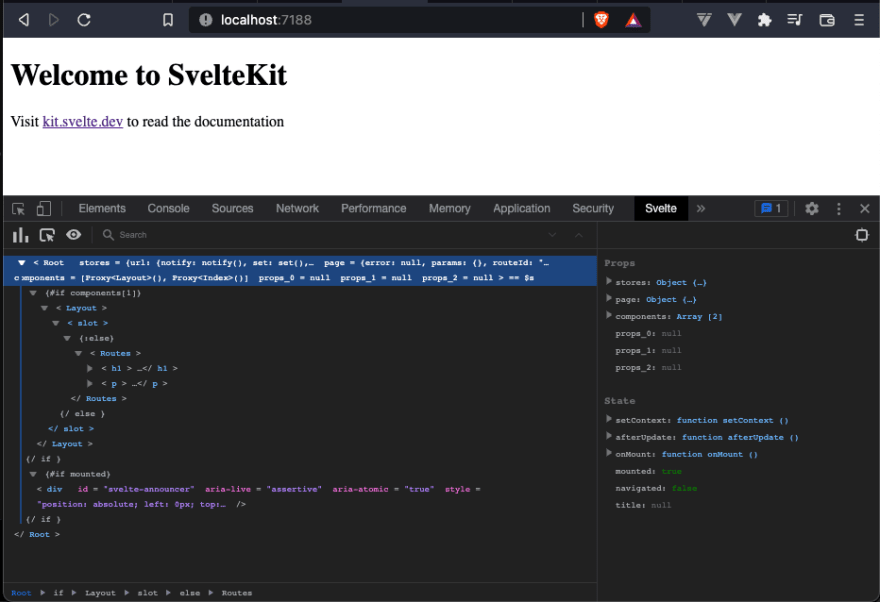Open the browser hamburger menu
880x602 pixels.
click(x=859, y=20)
